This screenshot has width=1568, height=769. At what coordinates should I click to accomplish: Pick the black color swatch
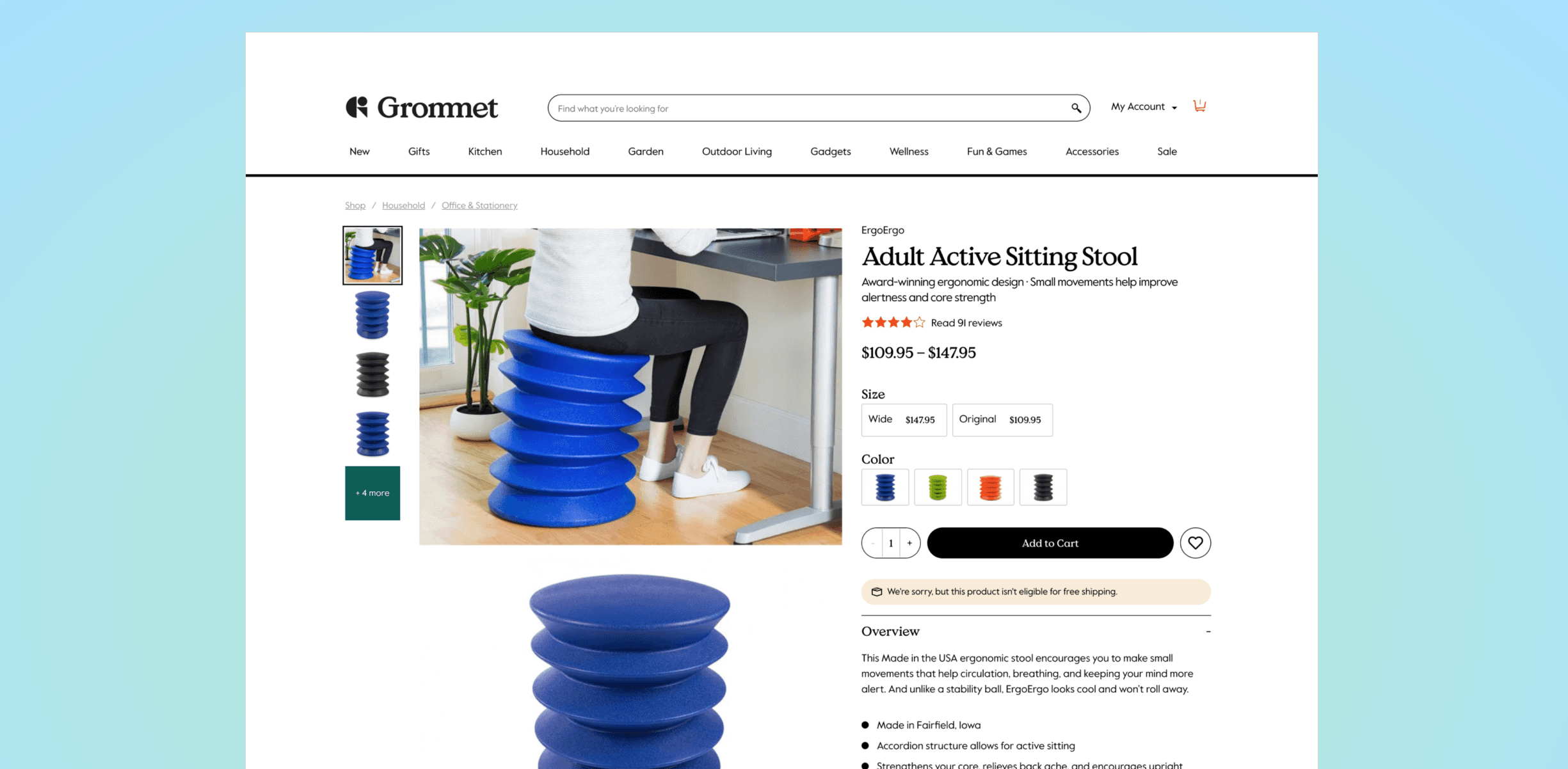[1043, 488]
